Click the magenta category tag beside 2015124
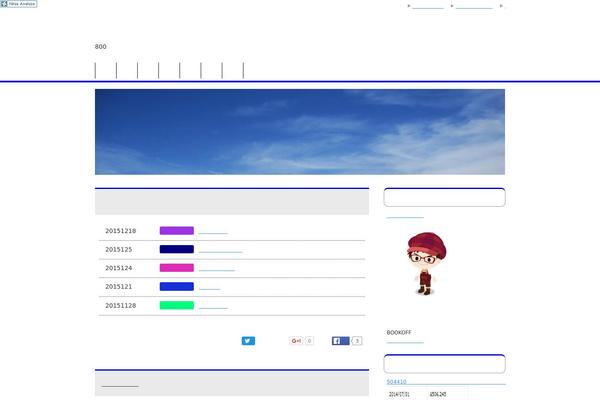600x400 pixels. coord(177,268)
